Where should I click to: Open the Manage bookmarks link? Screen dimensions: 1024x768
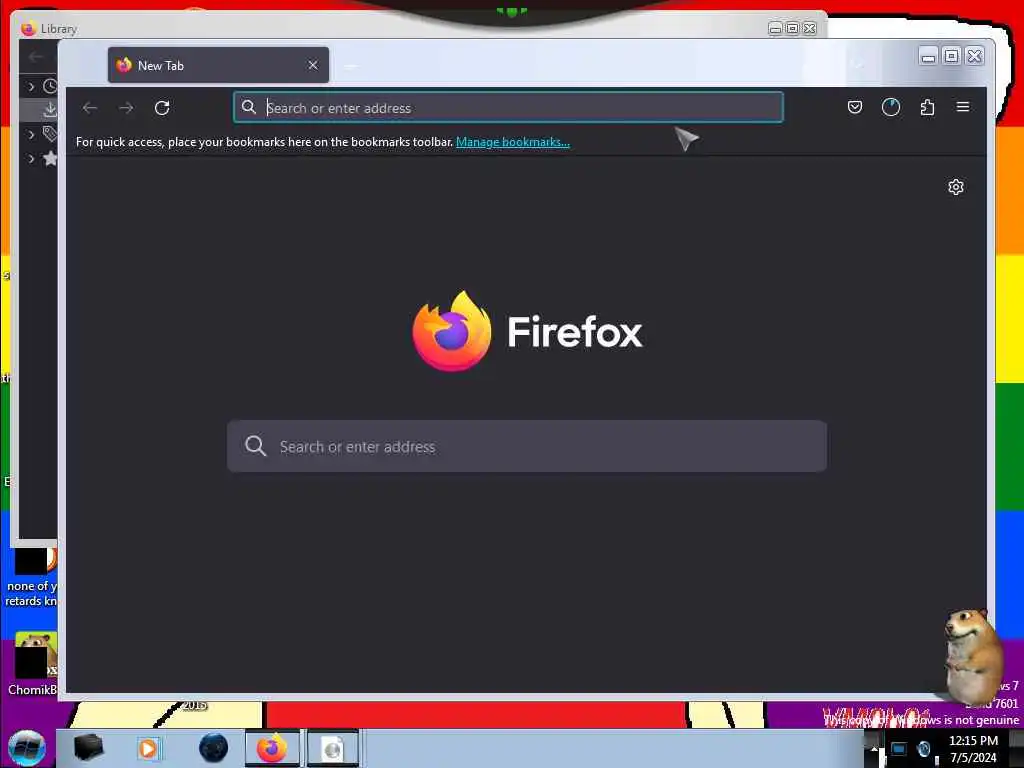click(x=513, y=142)
